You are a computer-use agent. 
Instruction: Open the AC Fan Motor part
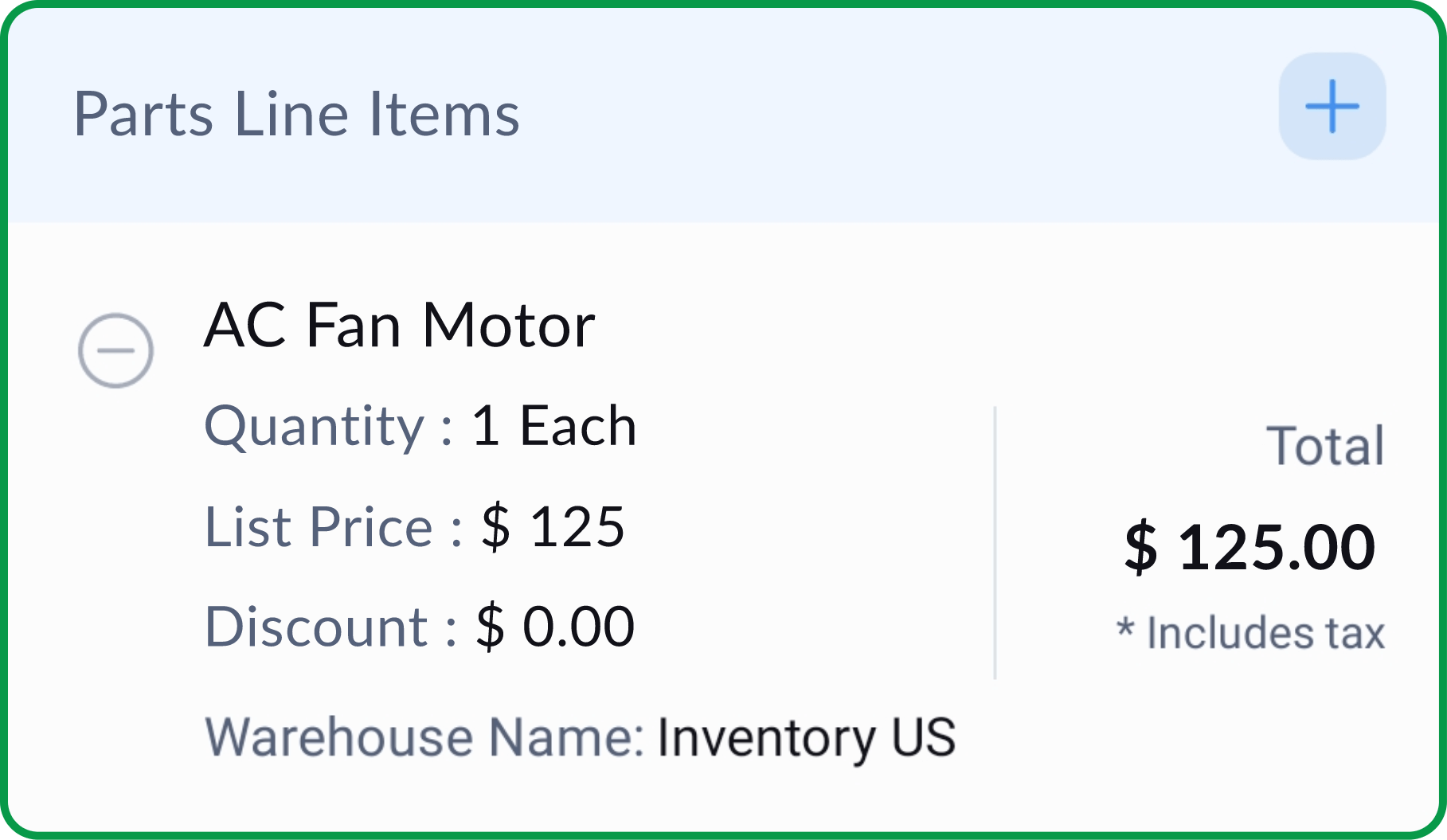[x=399, y=326]
